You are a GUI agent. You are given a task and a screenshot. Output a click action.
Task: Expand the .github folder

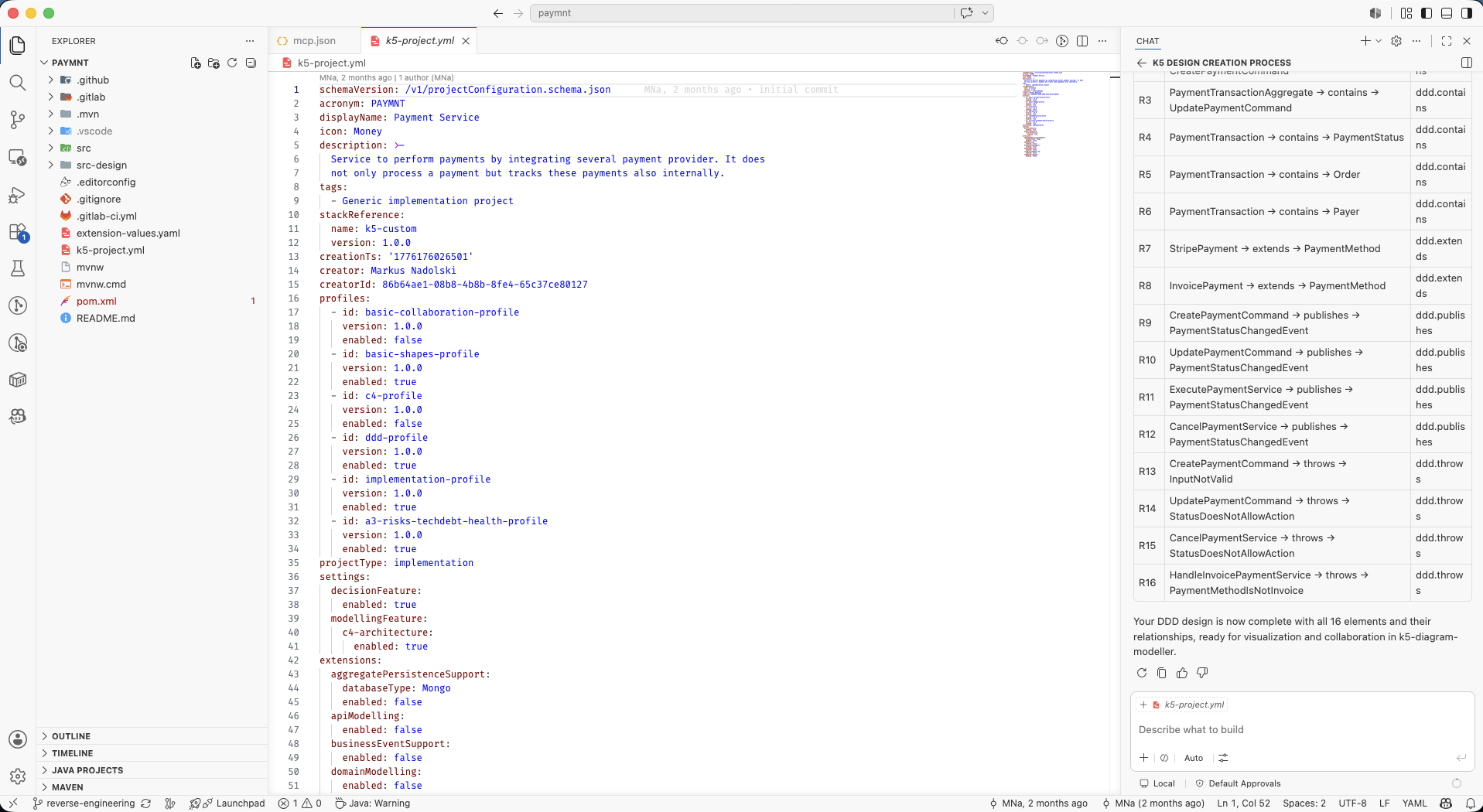pyautogui.click(x=93, y=80)
